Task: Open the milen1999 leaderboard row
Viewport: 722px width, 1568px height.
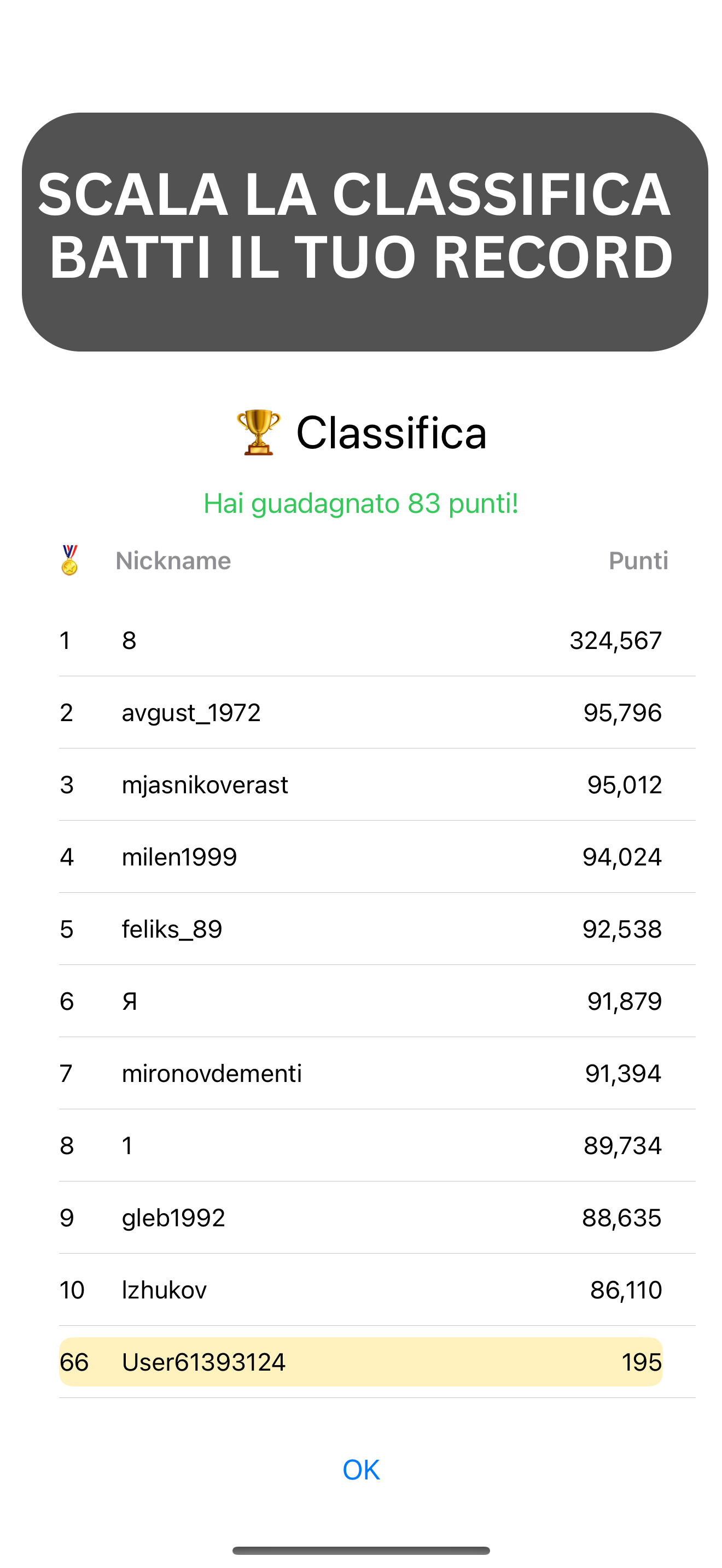Action: pos(360,857)
